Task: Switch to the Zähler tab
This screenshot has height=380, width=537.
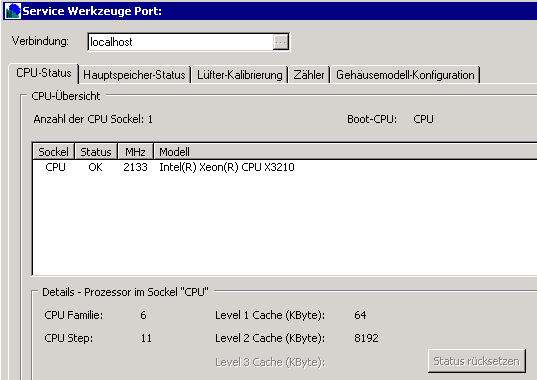Action: coord(309,75)
